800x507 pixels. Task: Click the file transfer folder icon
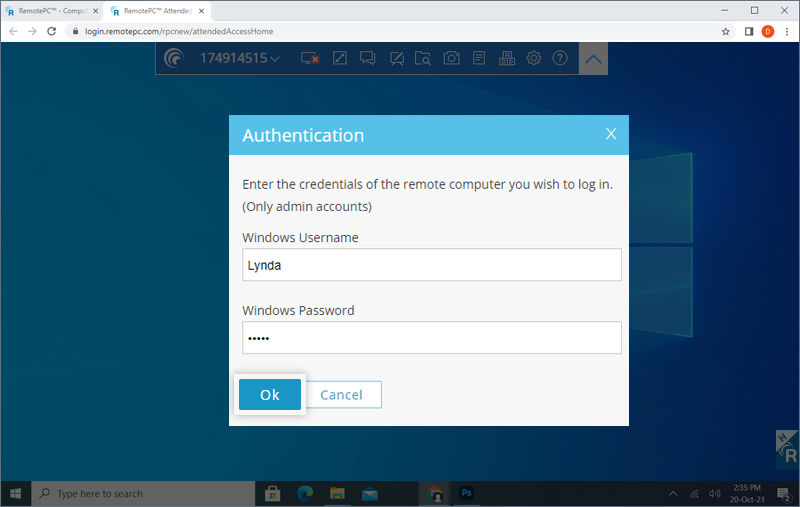(x=424, y=58)
